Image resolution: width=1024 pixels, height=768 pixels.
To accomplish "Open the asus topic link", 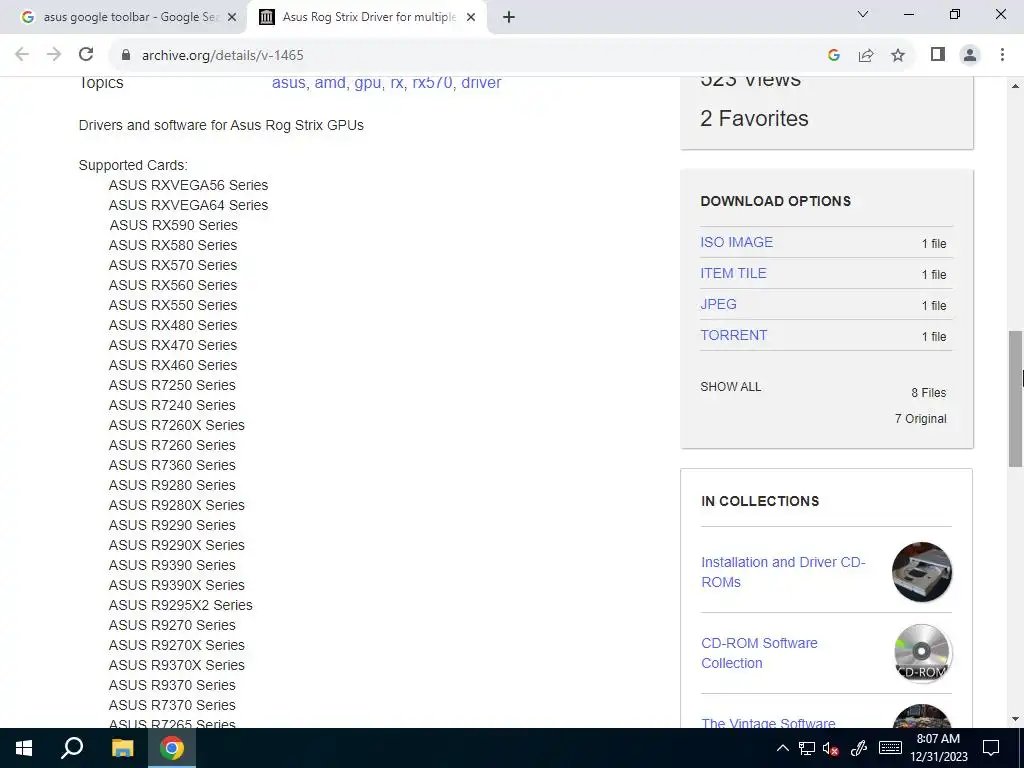I will 289,82.
